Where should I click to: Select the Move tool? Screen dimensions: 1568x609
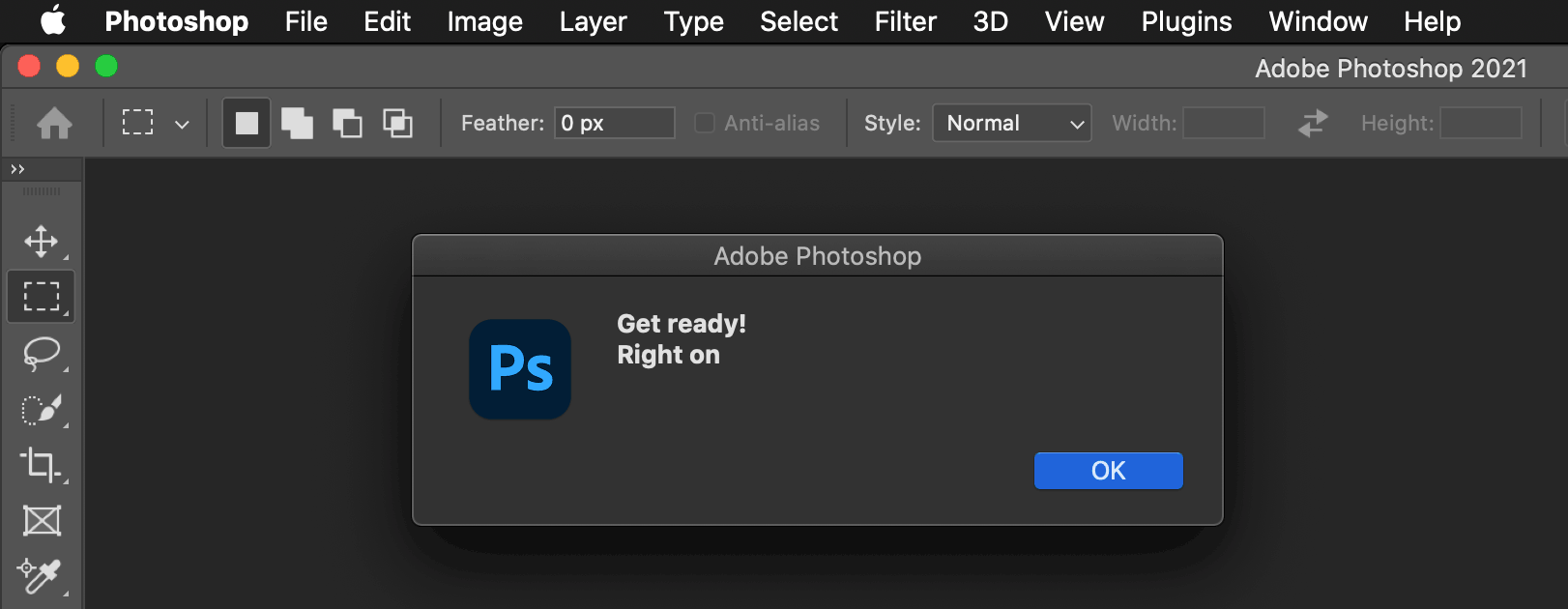click(x=42, y=241)
